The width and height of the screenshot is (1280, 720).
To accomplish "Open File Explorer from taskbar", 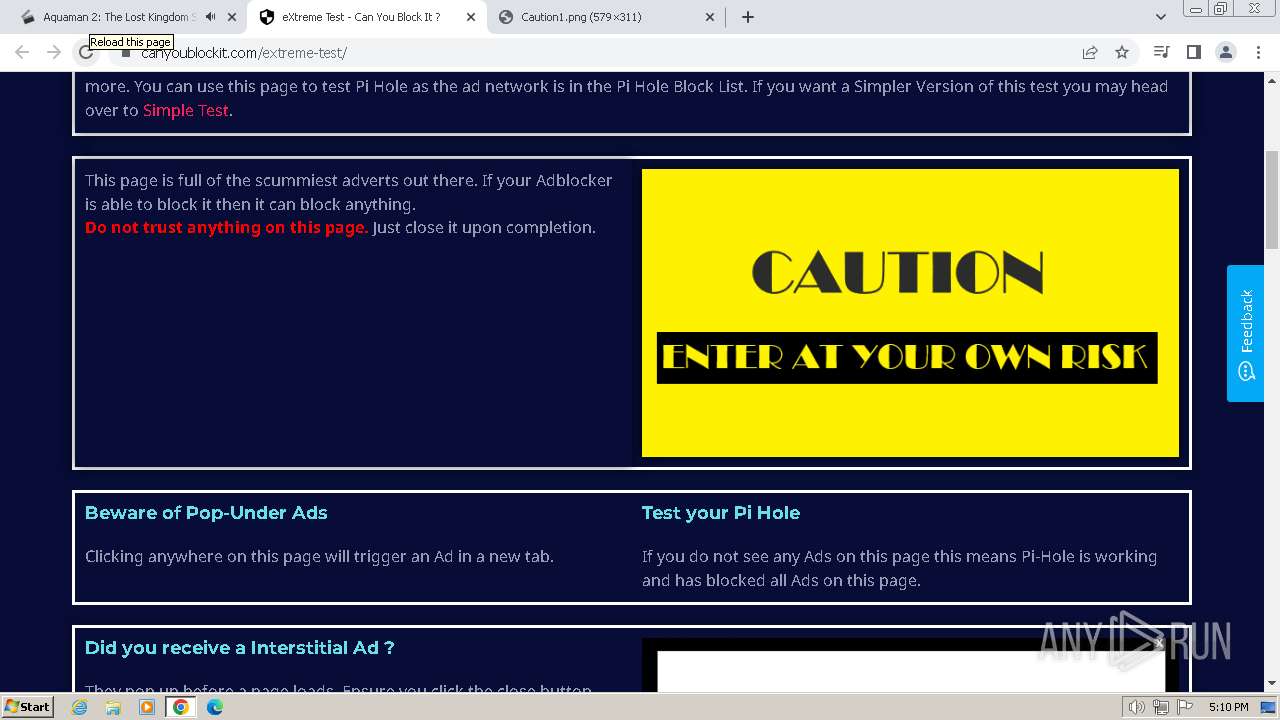I will tap(113, 707).
